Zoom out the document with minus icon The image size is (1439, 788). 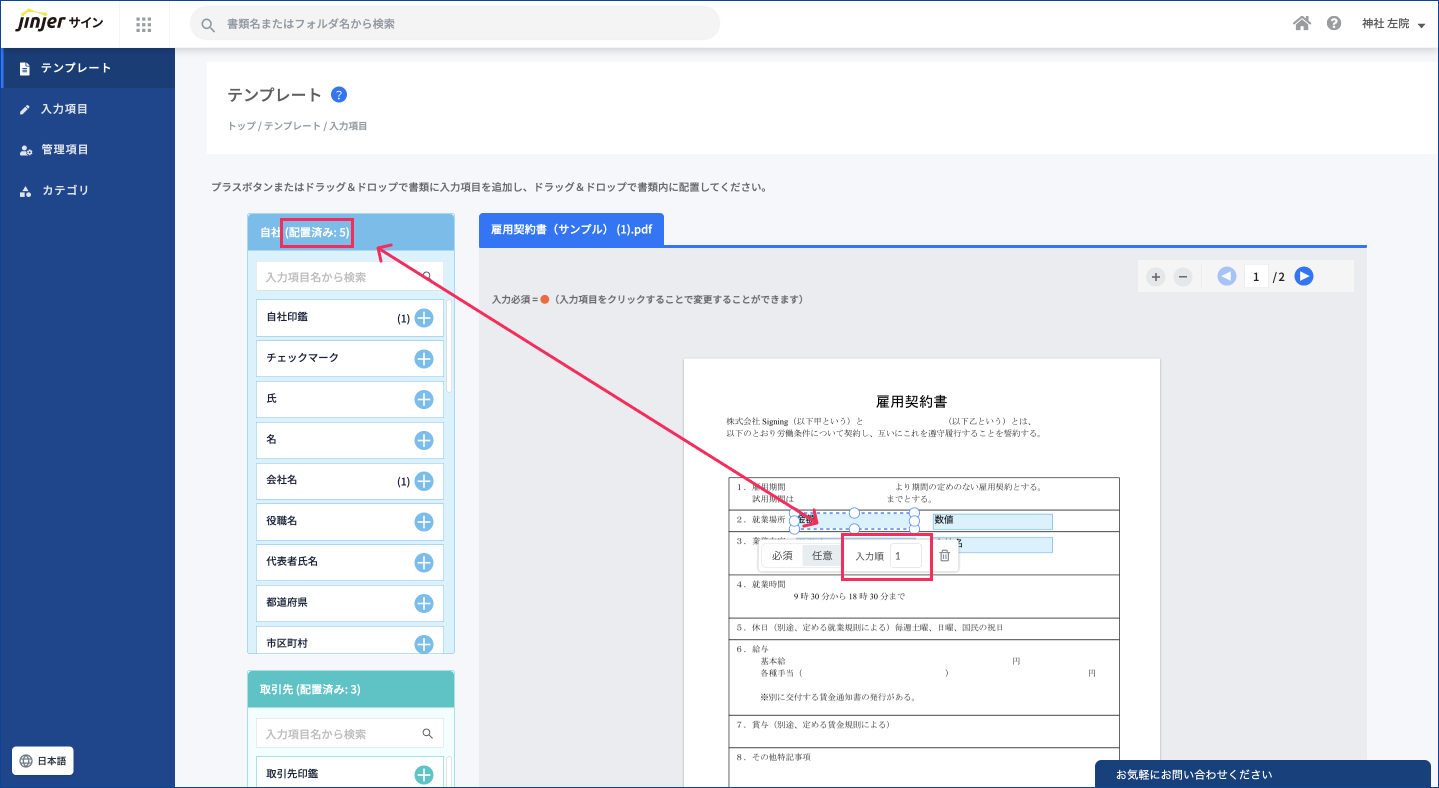coord(1183,277)
